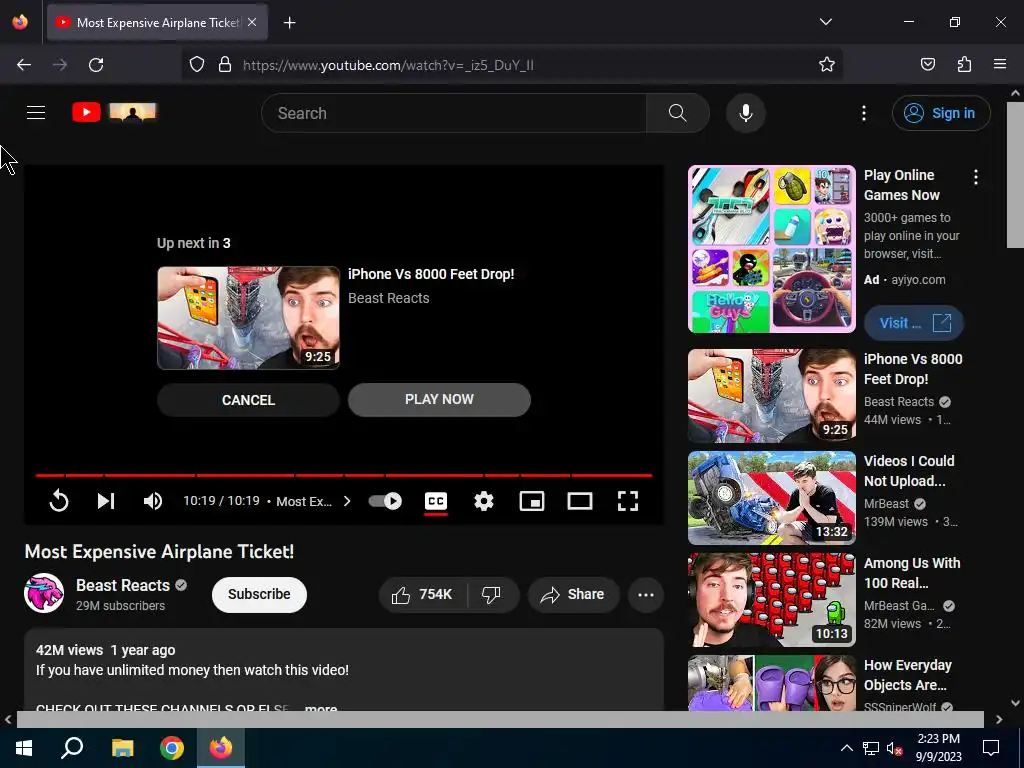Visit the ayiyo.com ad link
Screen dimensions: 1024x768
pyautogui.click(x=913, y=323)
